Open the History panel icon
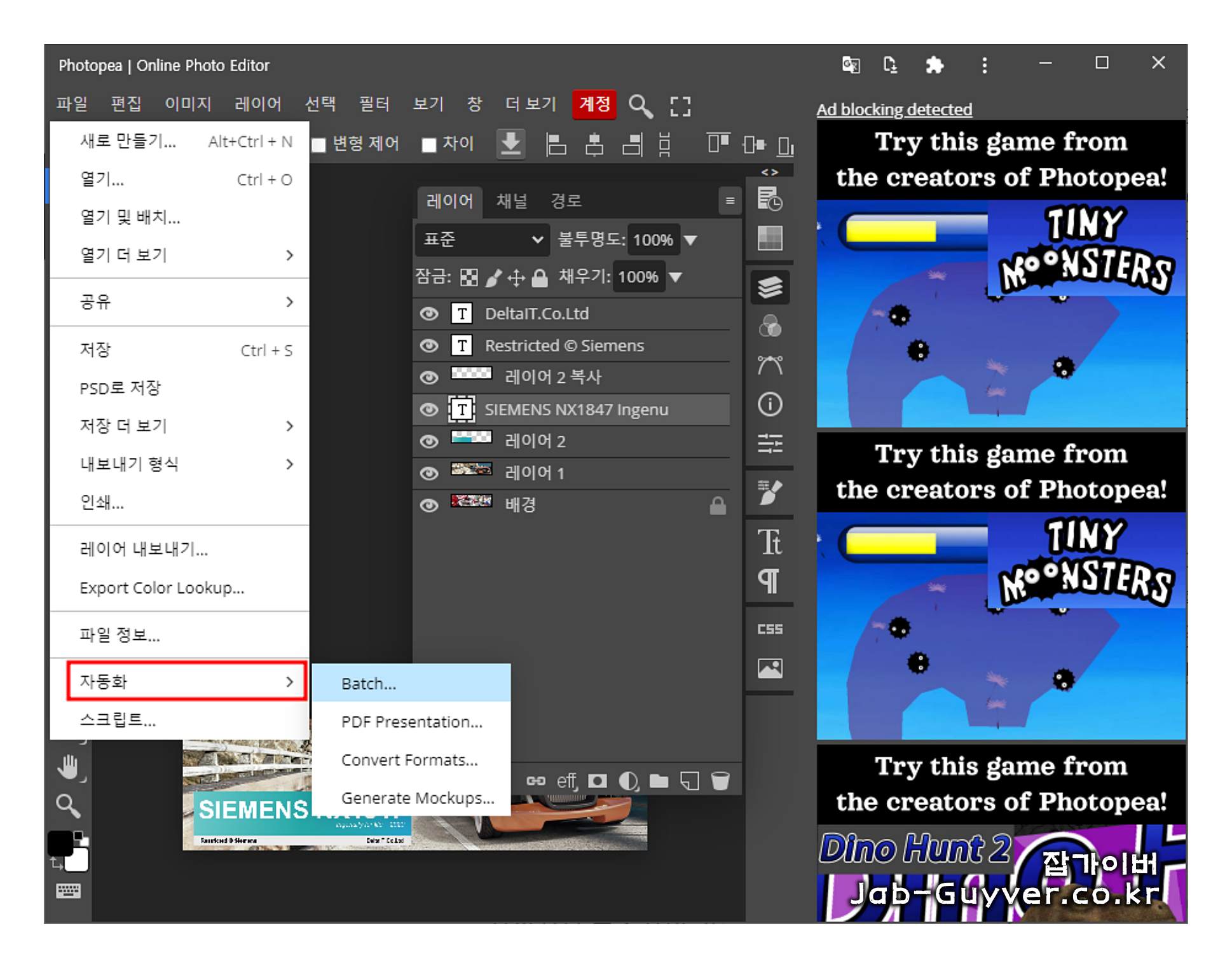 [x=769, y=199]
